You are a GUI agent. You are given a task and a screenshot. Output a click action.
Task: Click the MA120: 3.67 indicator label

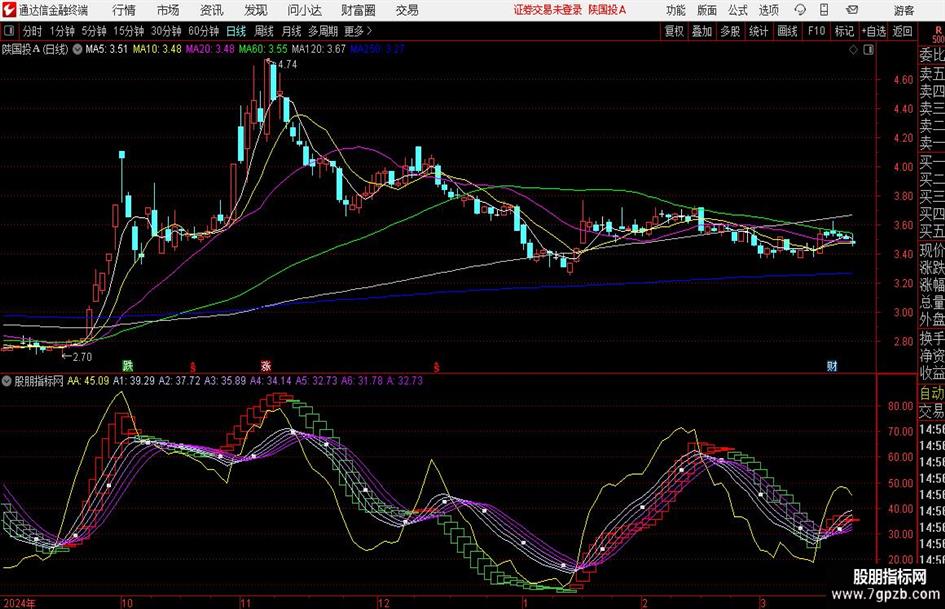click(x=318, y=49)
